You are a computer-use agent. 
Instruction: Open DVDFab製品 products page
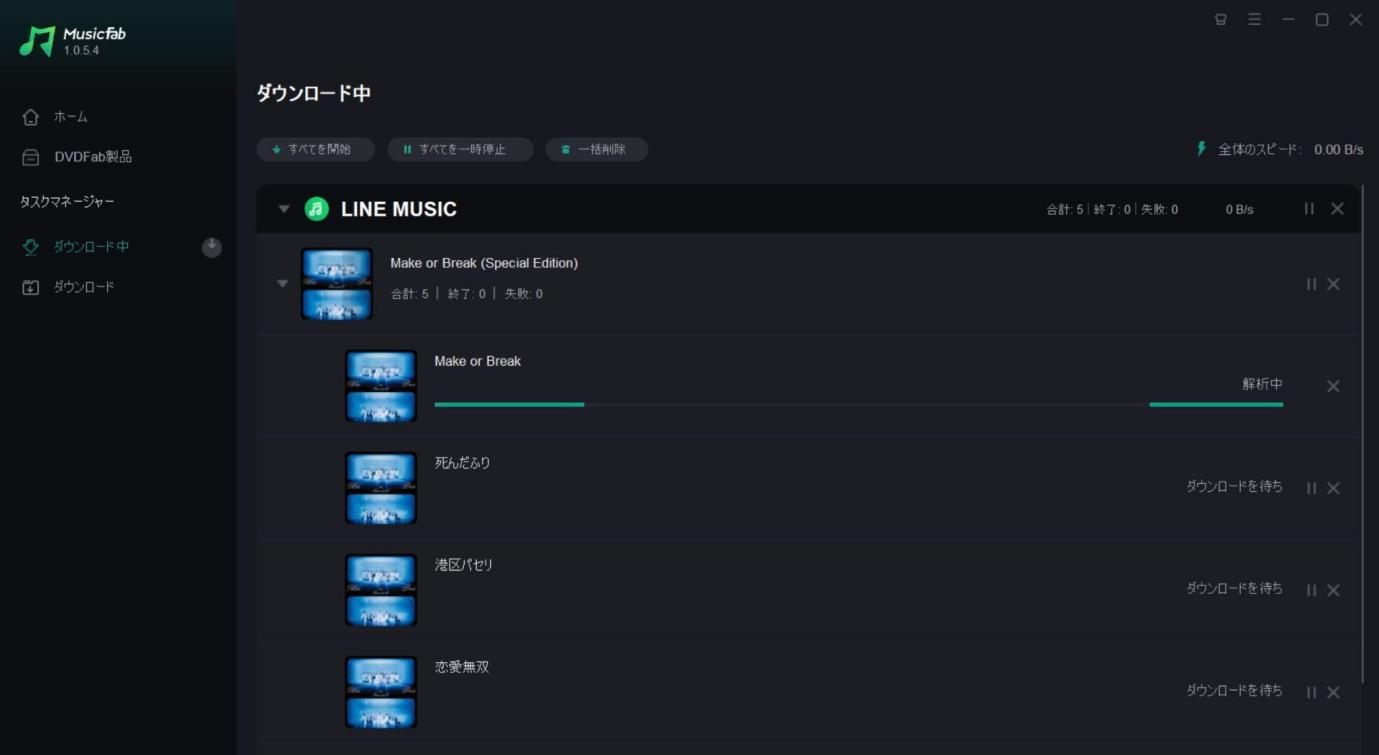coord(93,157)
